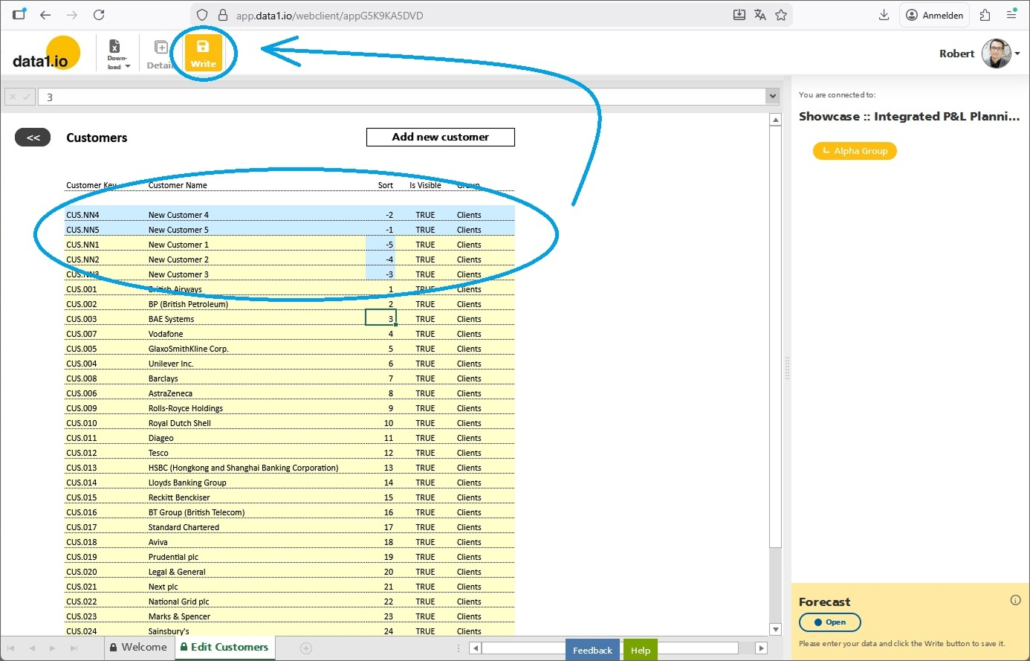Screen dimensions: 1030x661
Task: Click the Forecast info icon
Action: [x=1015, y=600]
